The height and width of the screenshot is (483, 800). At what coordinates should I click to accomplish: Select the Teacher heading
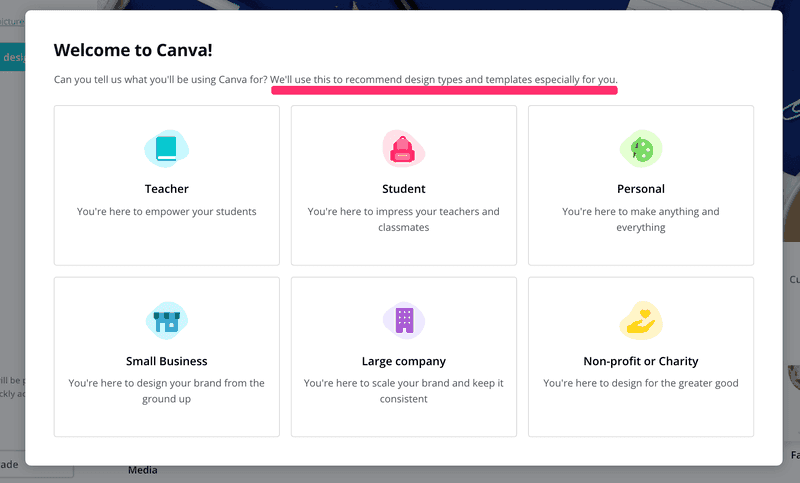pos(166,189)
